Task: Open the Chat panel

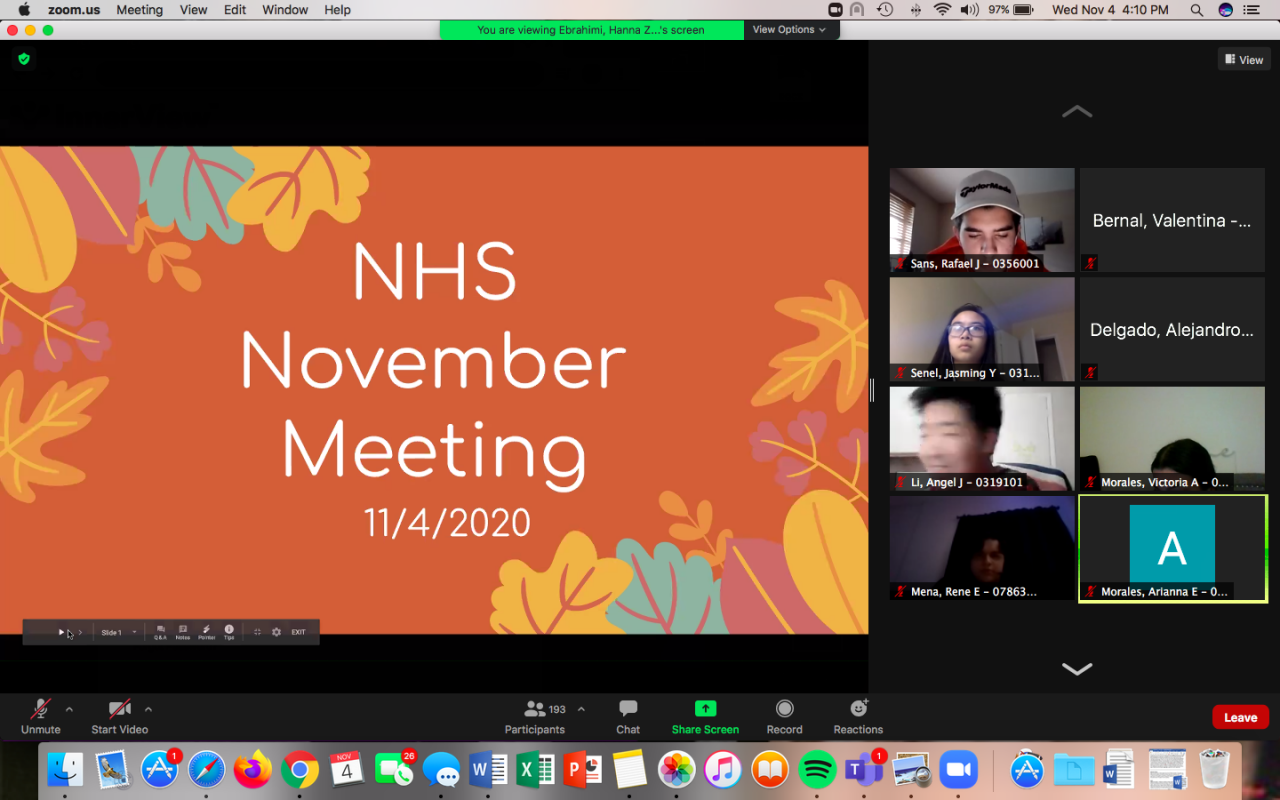Action: (628, 717)
